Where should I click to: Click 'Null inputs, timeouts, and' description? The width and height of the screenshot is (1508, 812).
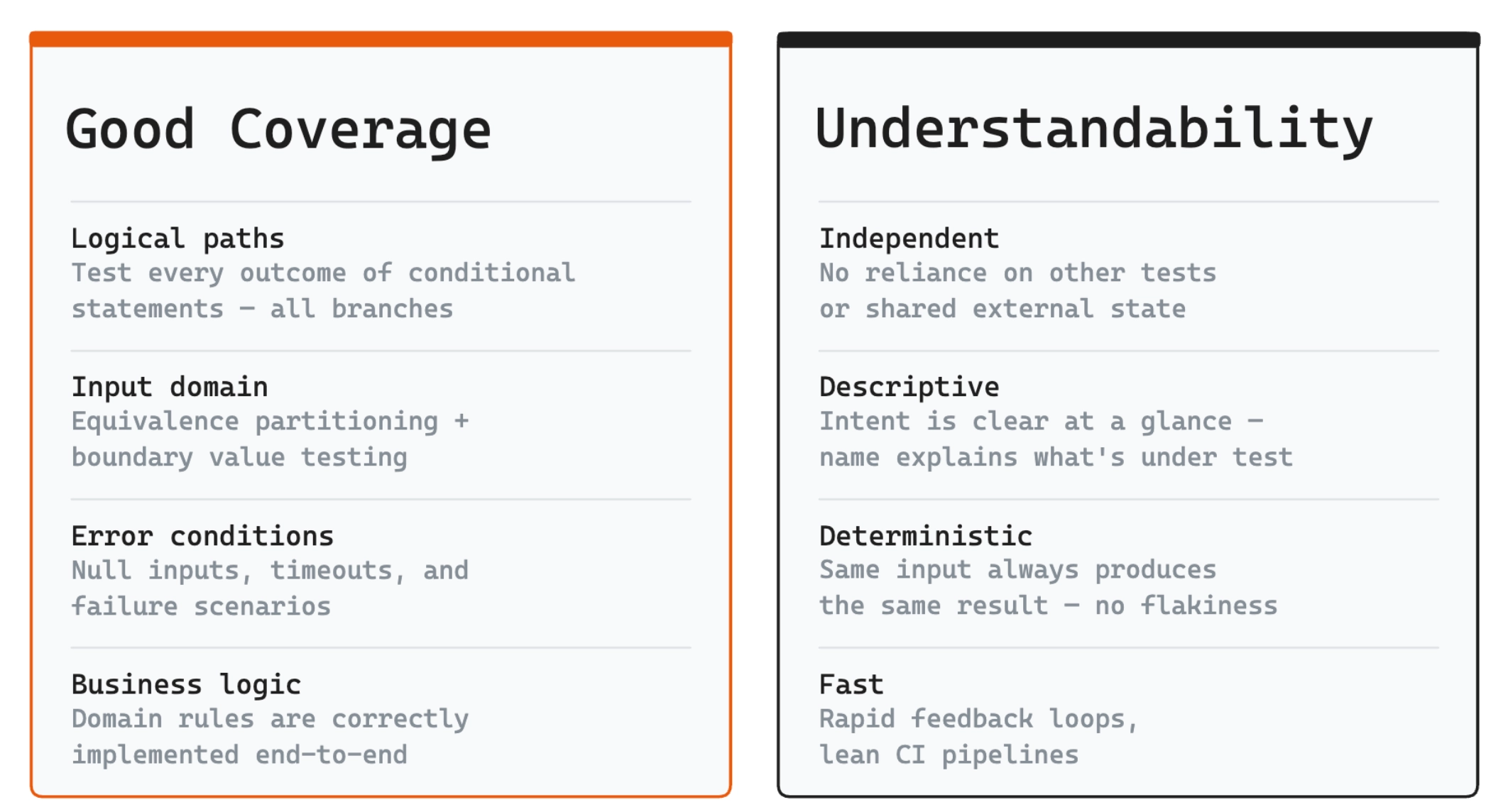tap(270, 571)
